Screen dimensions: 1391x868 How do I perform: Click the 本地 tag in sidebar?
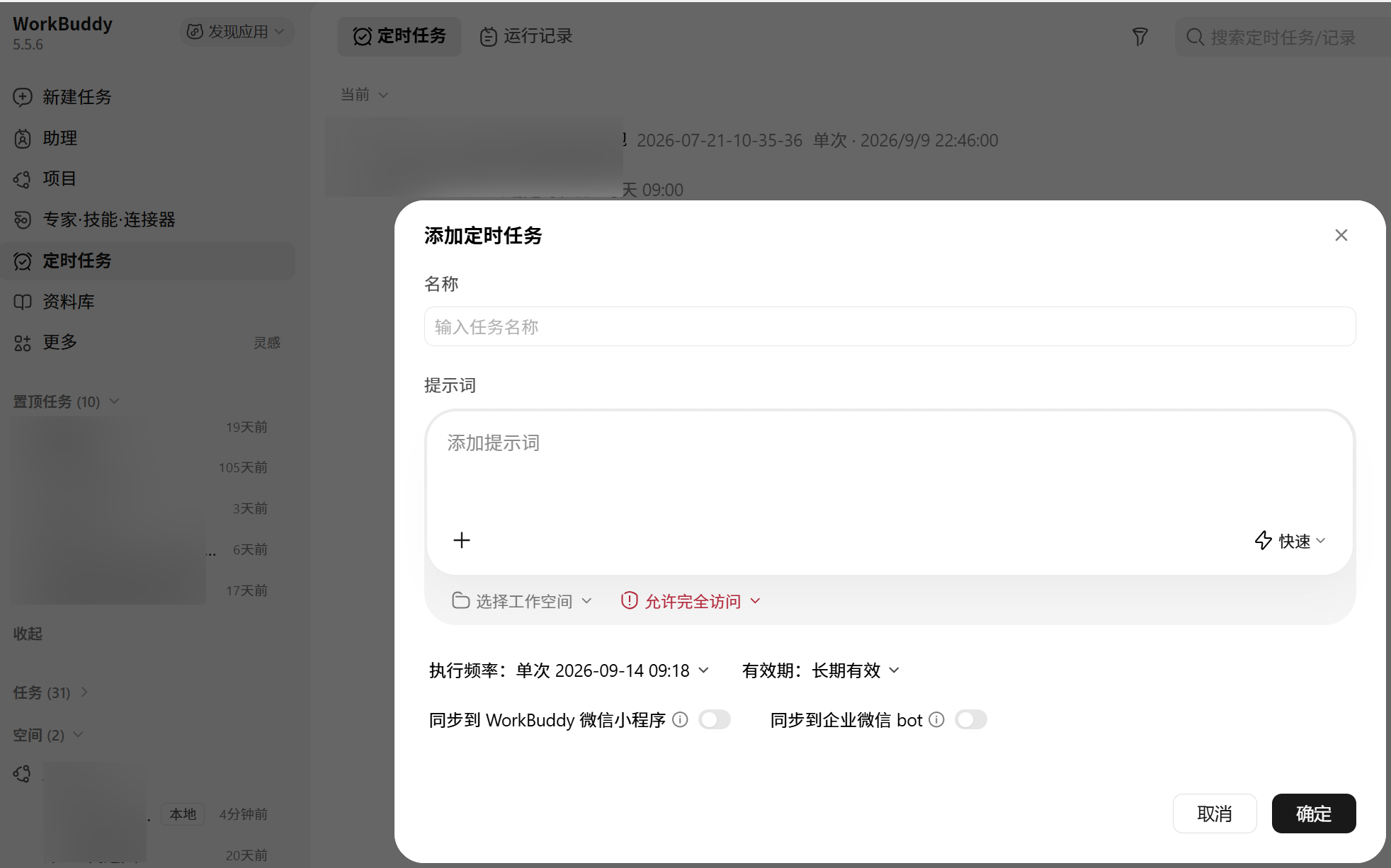coord(183,814)
